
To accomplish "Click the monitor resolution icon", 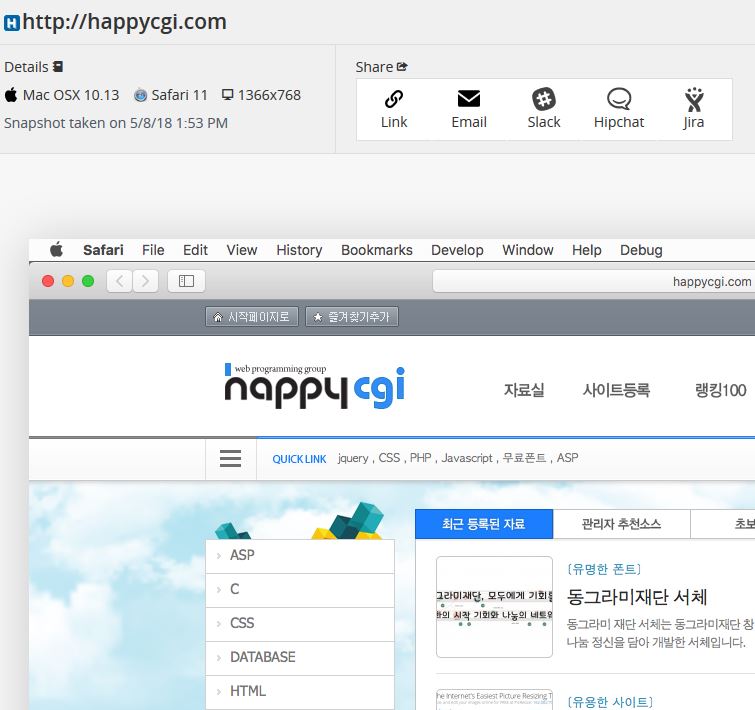I will point(227,94).
